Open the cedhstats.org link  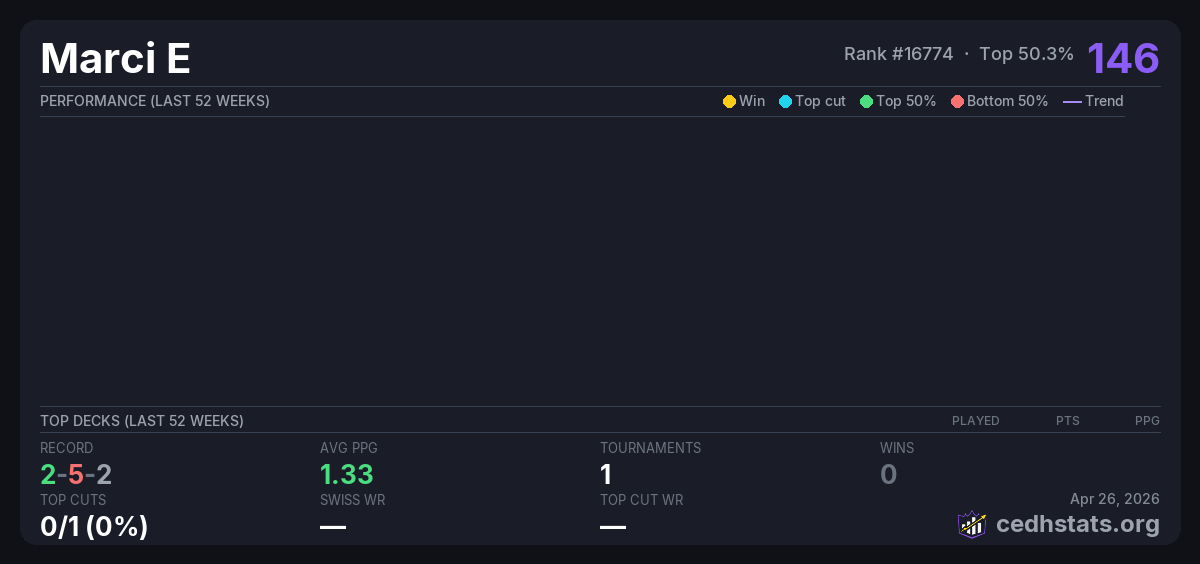pyautogui.click(x=1063, y=524)
